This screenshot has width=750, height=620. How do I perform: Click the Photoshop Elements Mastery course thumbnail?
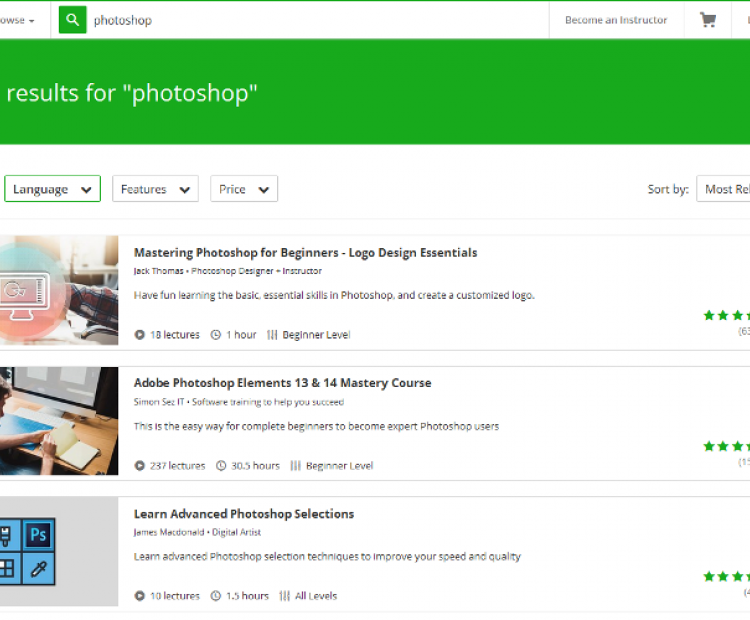[59, 421]
